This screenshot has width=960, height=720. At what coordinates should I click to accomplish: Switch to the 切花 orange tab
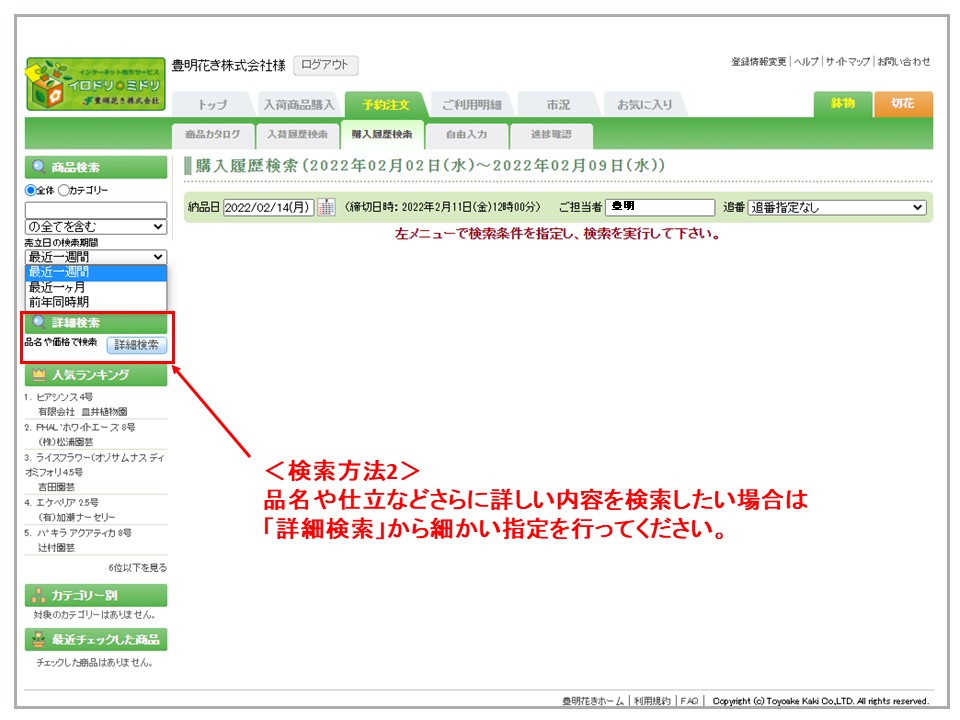tap(903, 103)
